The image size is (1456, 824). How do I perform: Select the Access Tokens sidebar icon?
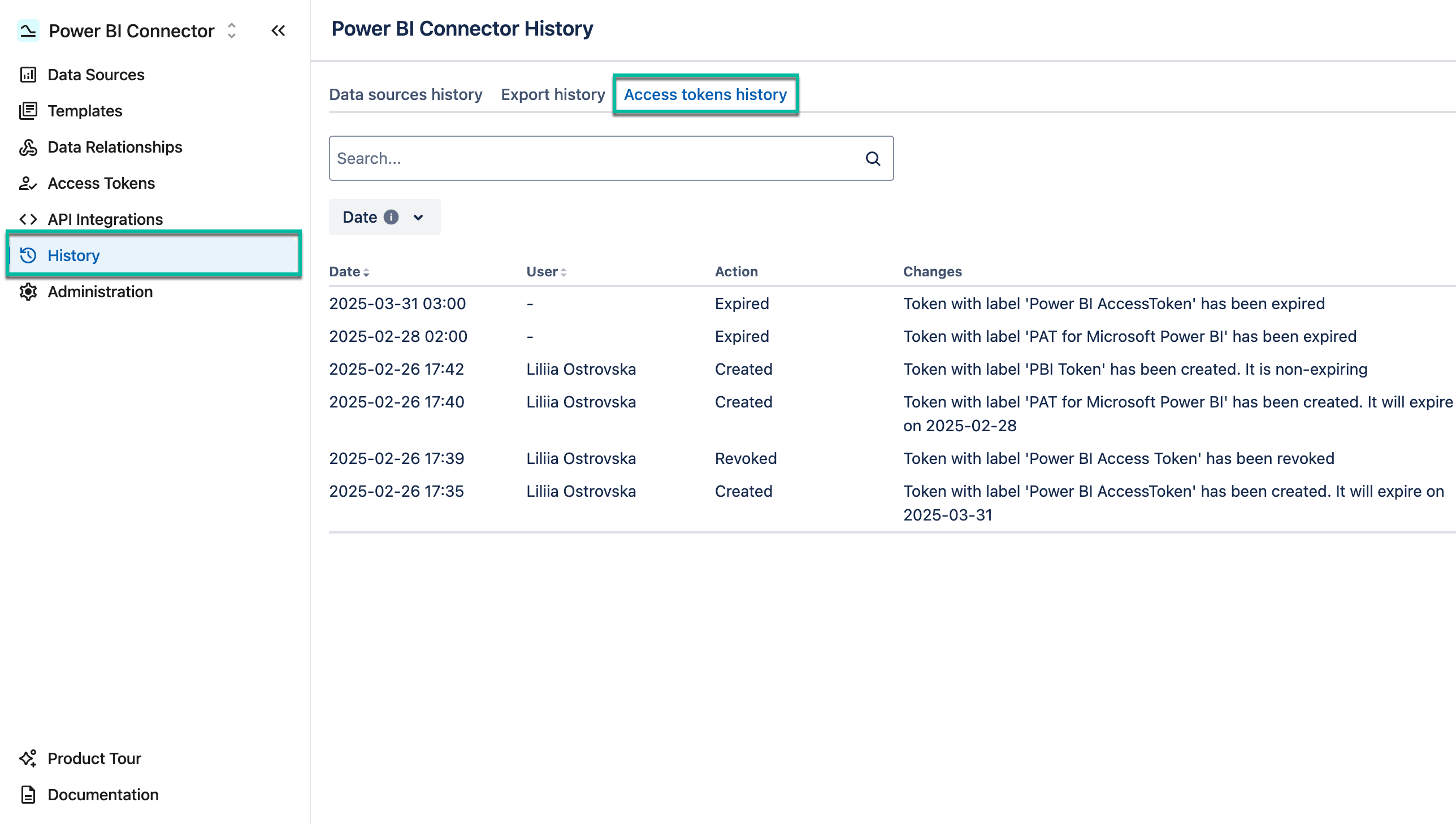click(28, 183)
